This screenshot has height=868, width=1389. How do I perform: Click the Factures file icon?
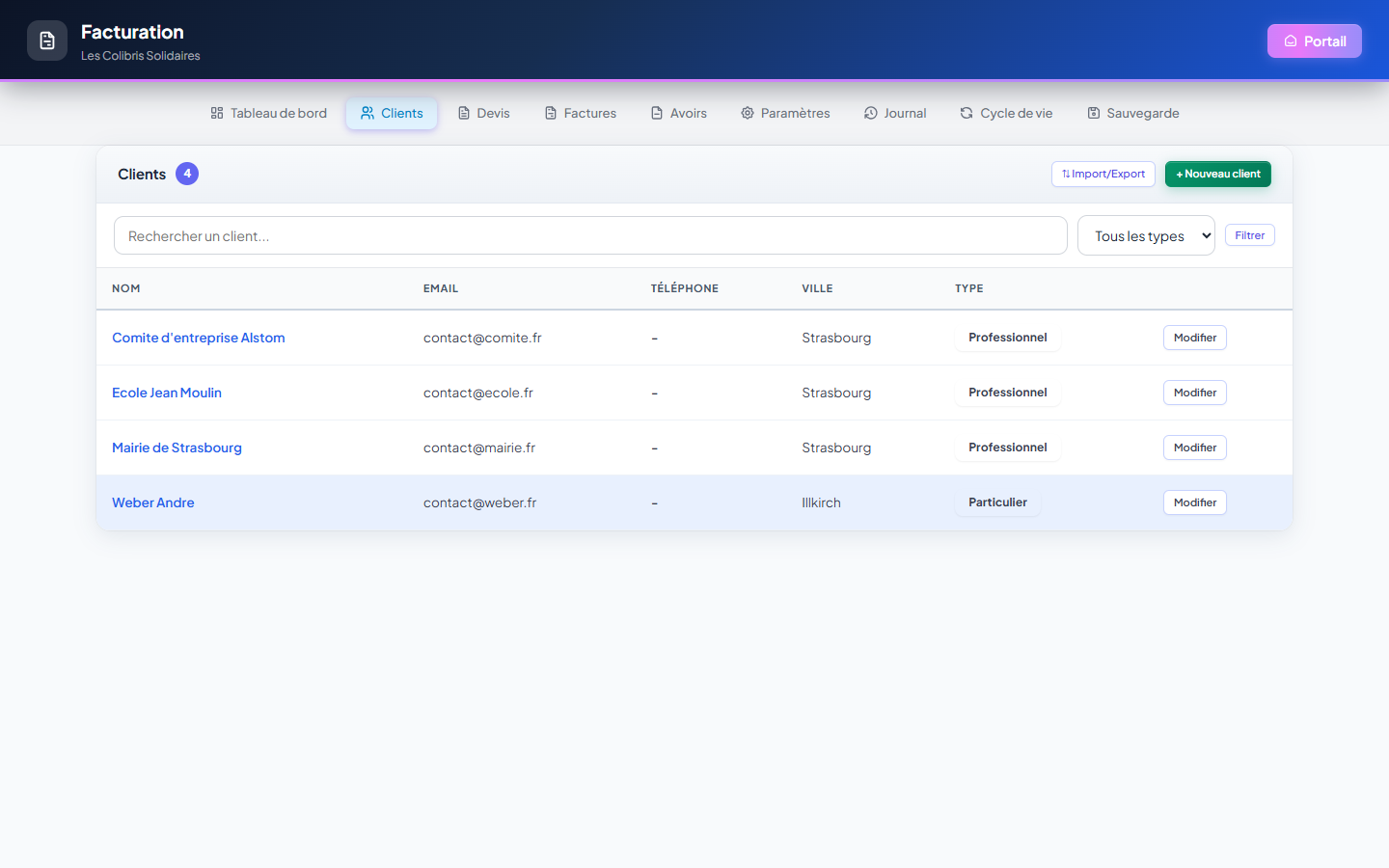click(x=551, y=113)
